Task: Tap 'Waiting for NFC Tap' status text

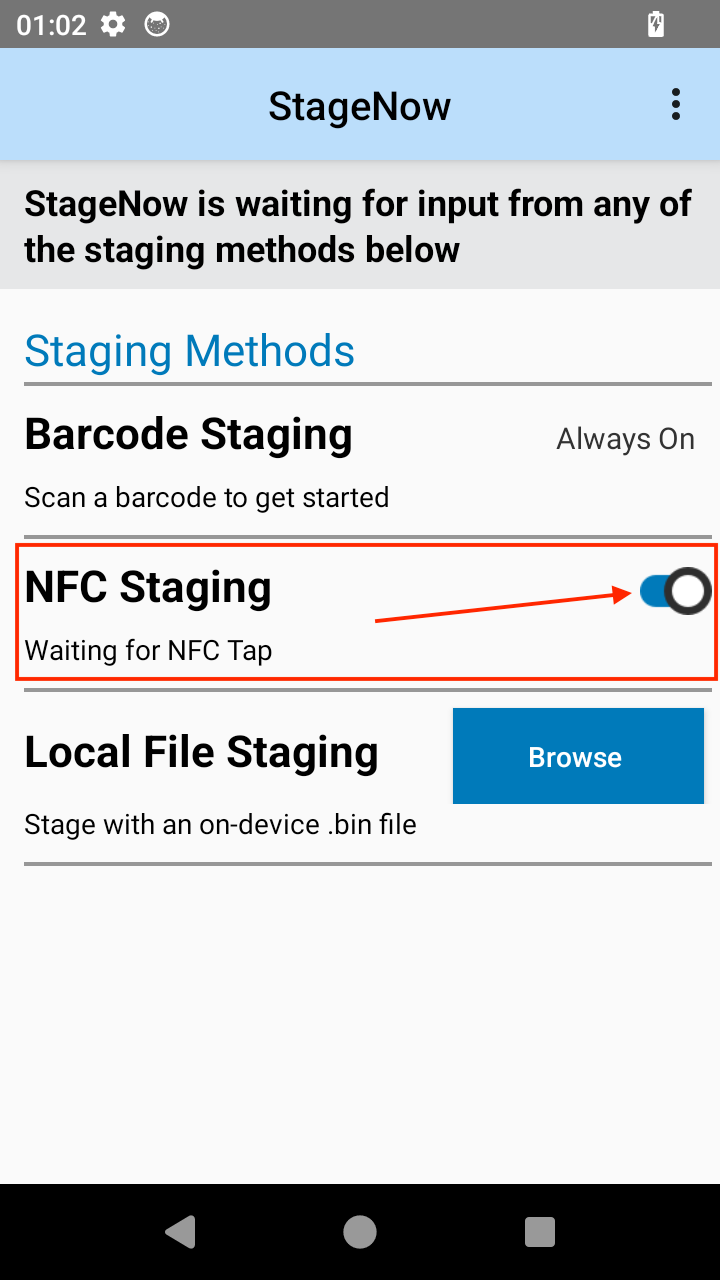Action: click(x=148, y=651)
